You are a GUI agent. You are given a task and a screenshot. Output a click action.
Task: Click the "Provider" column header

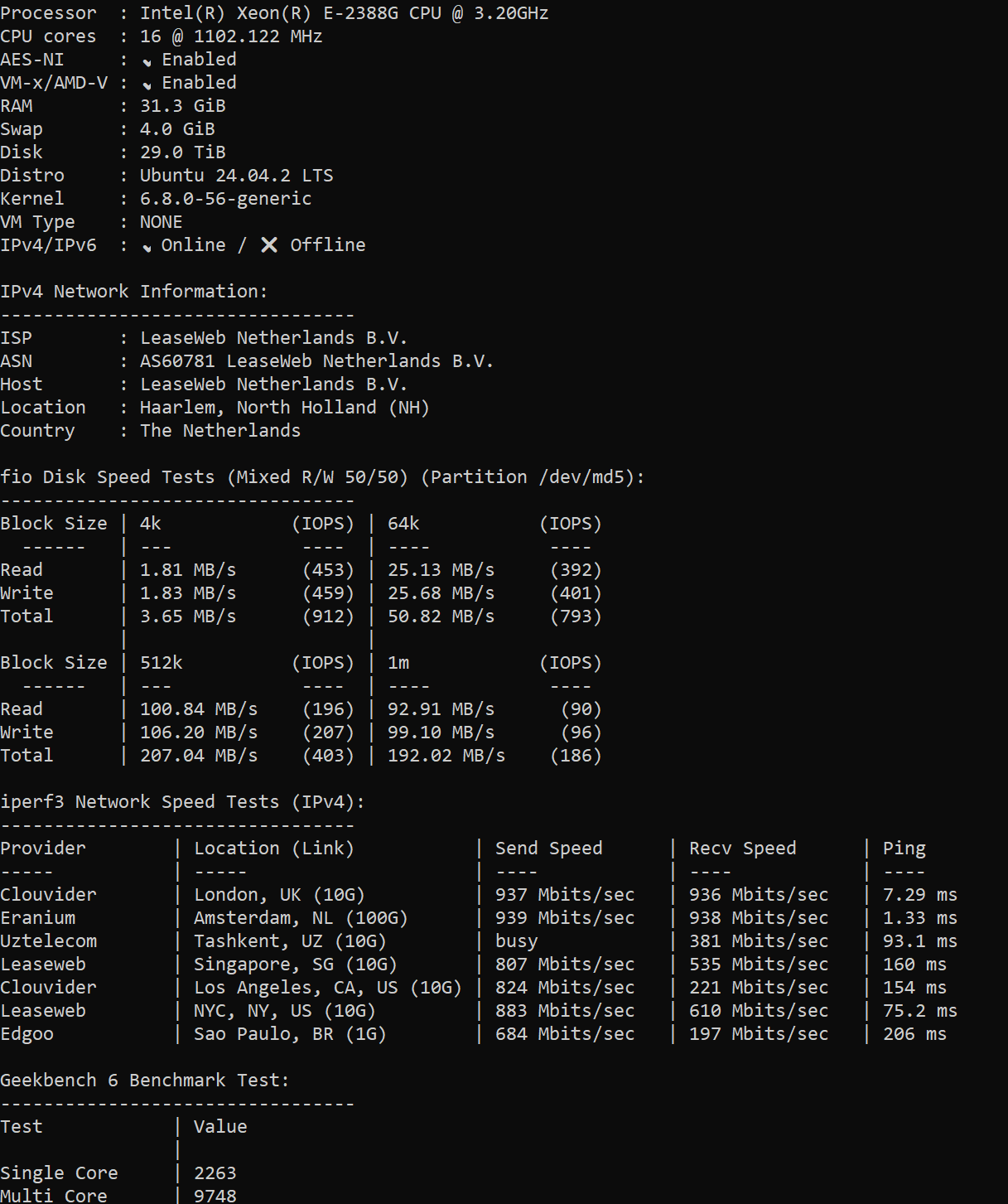click(x=43, y=849)
